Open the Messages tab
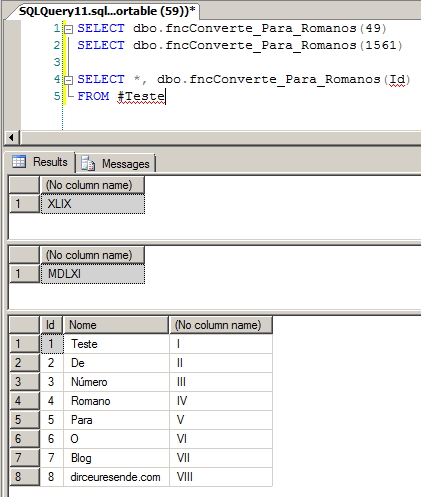This screenshot has height=497, width=421. [x=116, y=164]
